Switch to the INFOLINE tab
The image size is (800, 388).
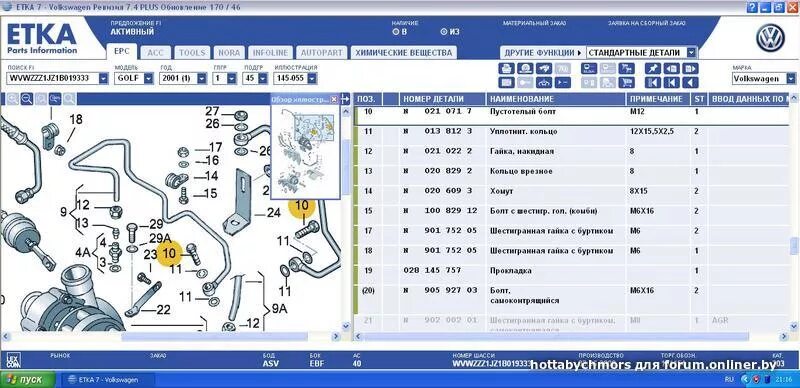pyautogui.click(x=271, y=53)
